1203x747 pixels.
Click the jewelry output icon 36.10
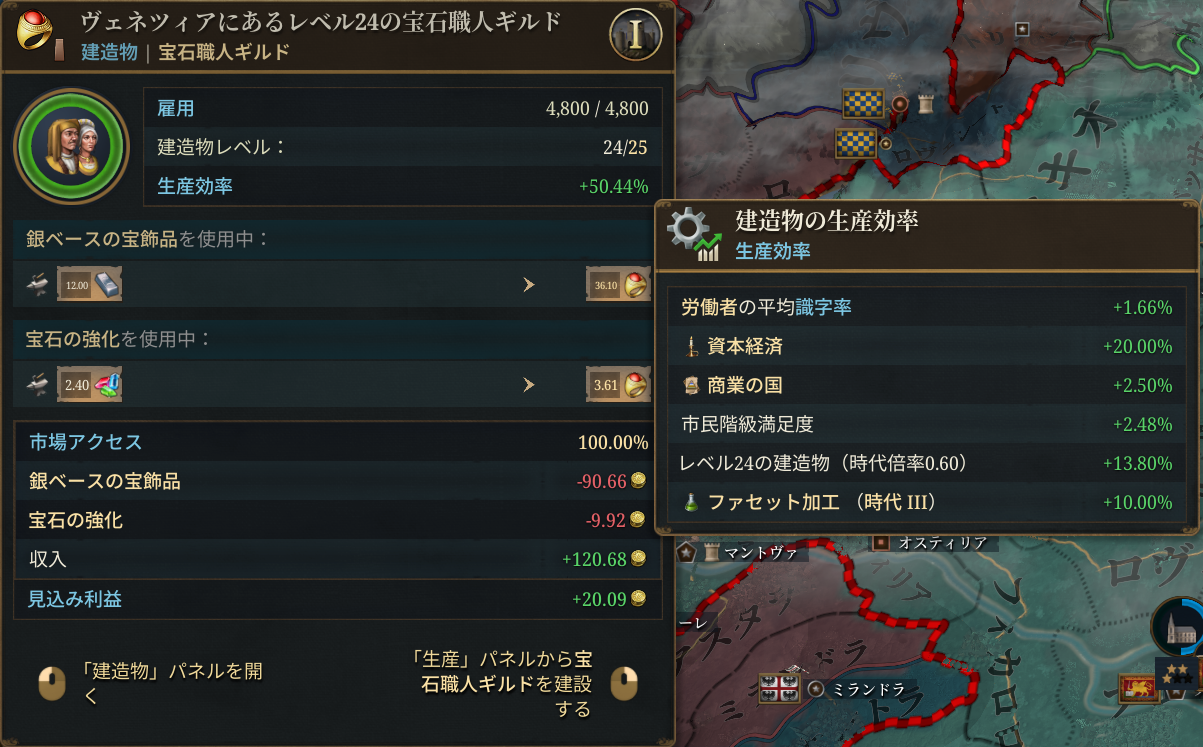click(619, 285)
